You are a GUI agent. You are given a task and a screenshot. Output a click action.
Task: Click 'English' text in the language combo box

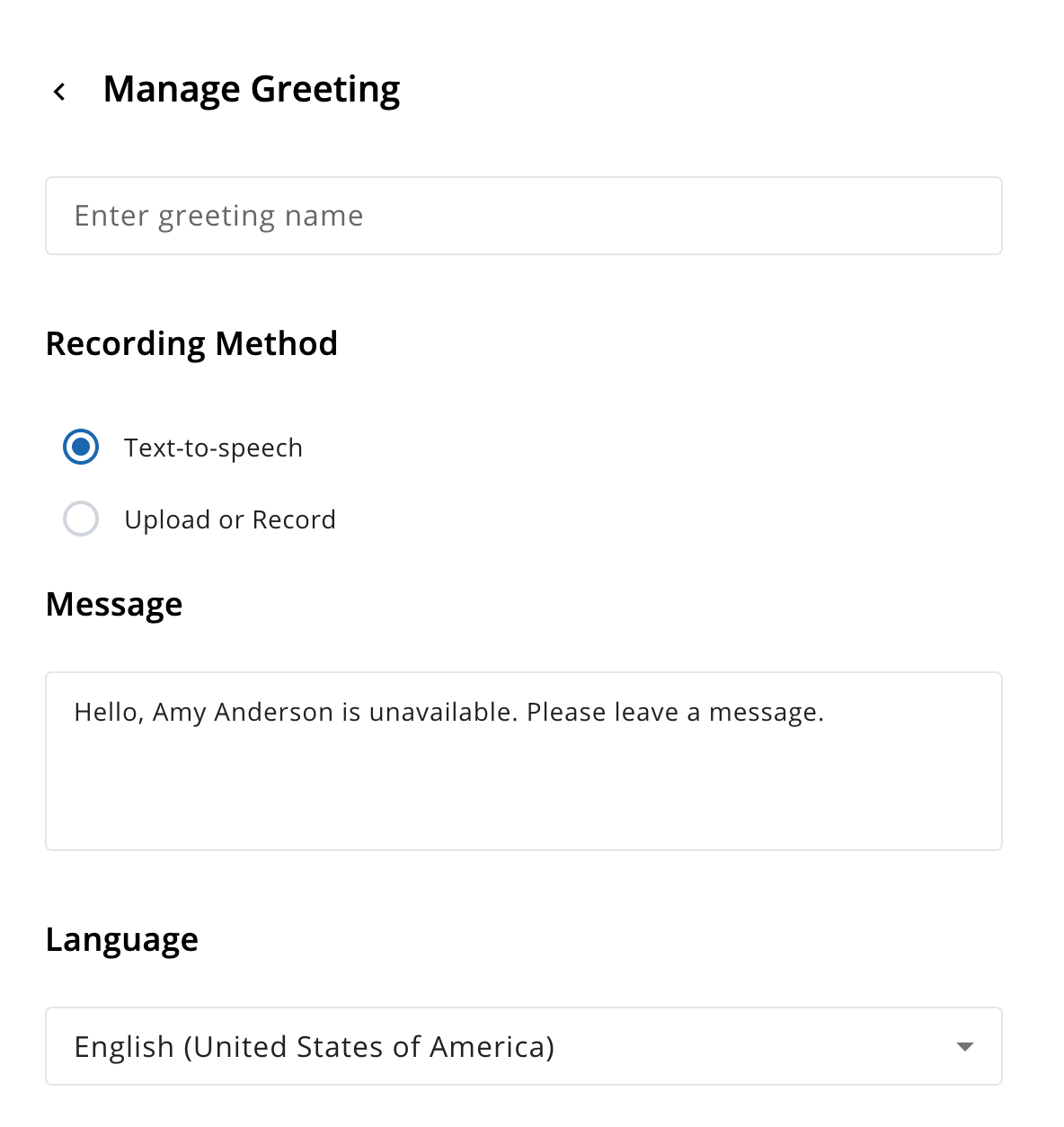coord(124,1047)
